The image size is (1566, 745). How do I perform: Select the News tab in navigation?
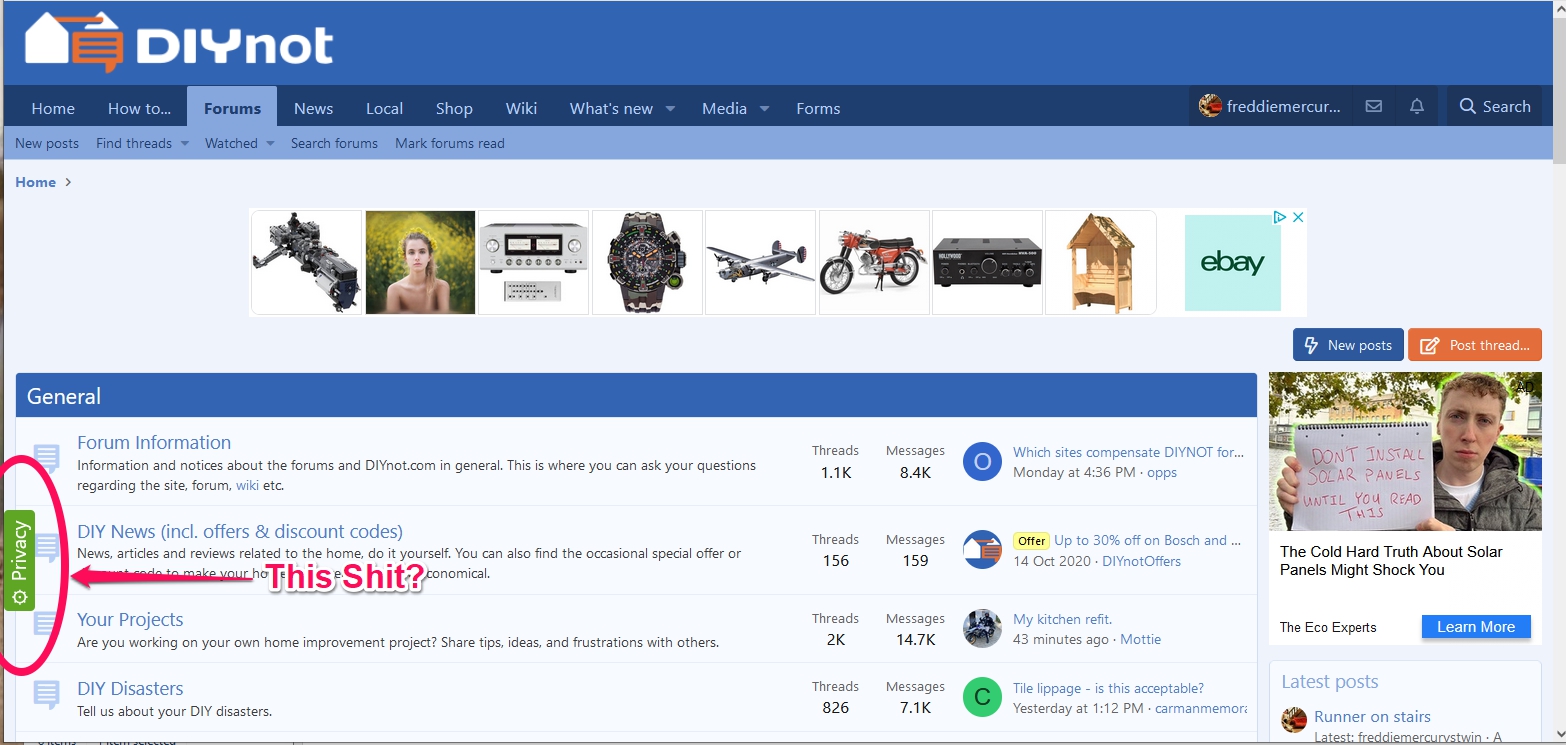(313, 108)
